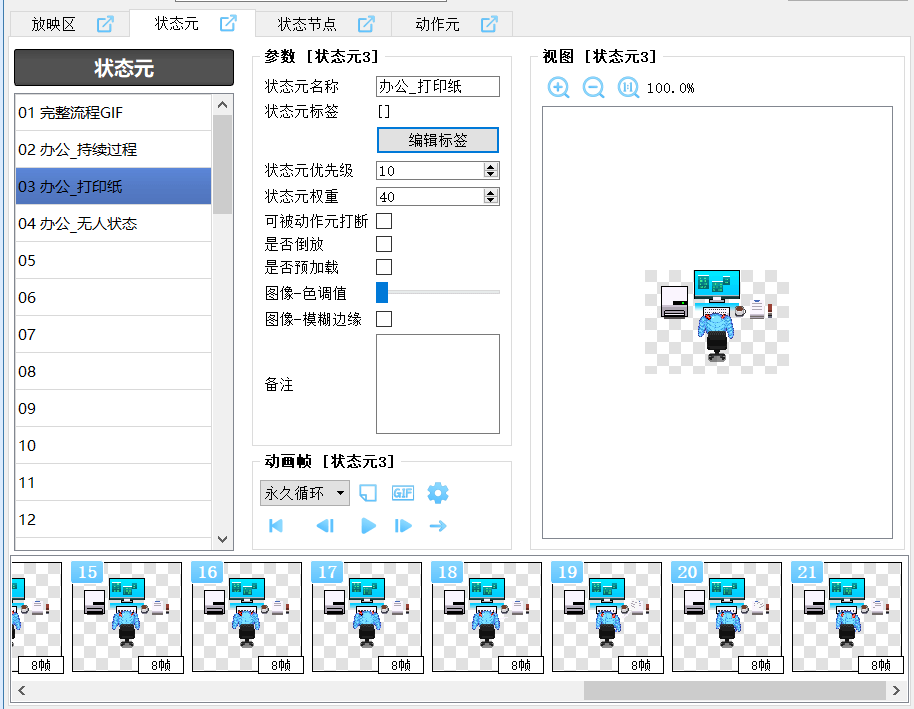Jump to the first animation frame
914x709 pixels.
click(x=276, y=526)
